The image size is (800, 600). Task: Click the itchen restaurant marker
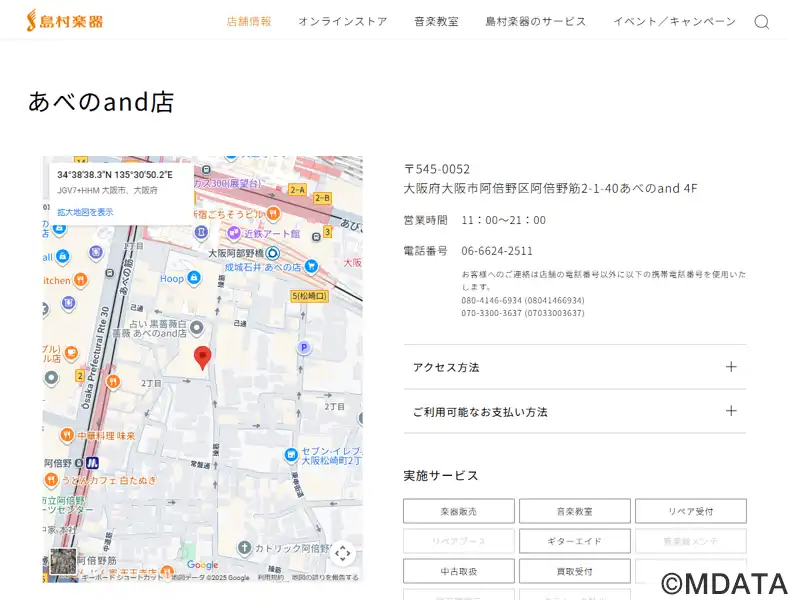click(81, 280)
